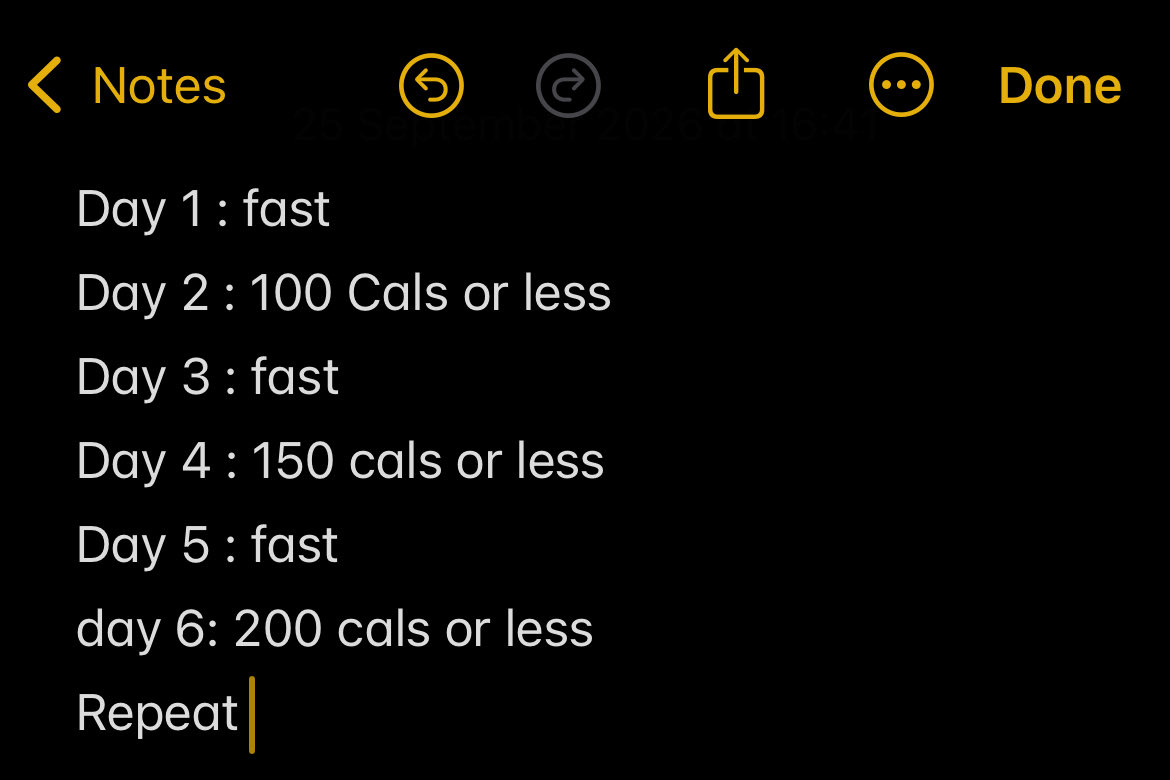Open the more options ellipsis menu

click(901, 85)
